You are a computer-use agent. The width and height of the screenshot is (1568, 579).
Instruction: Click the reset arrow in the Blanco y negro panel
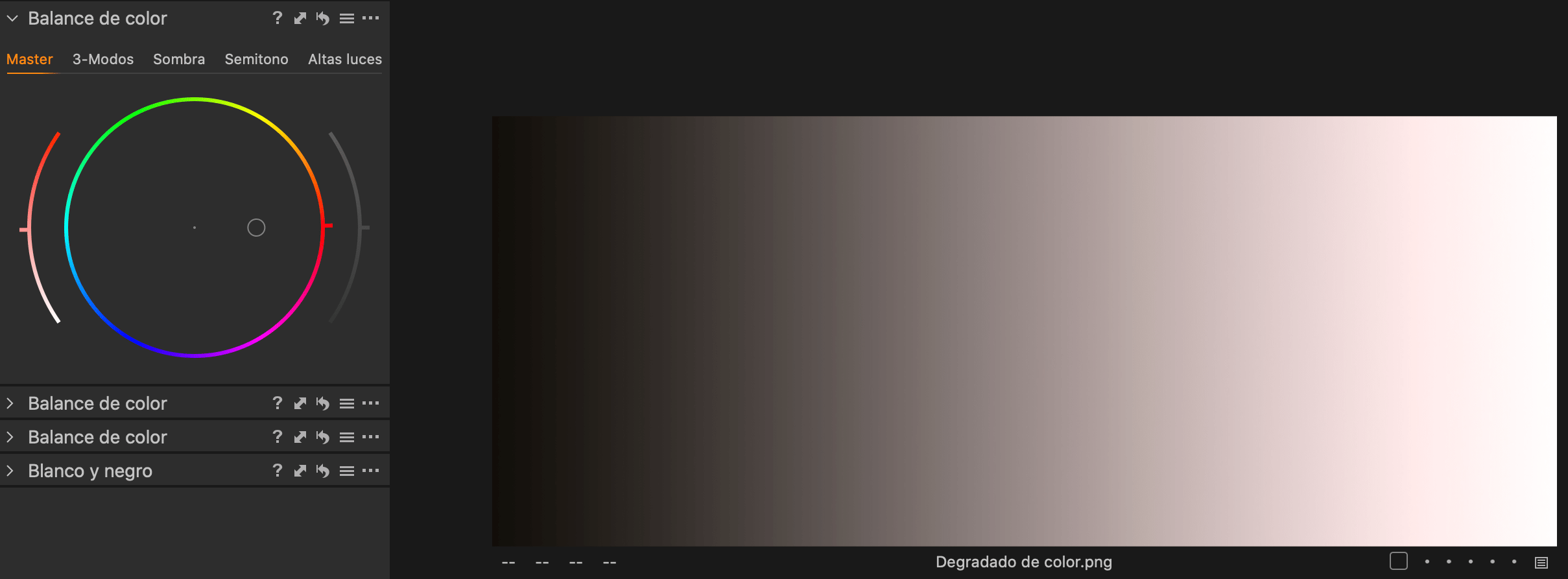coord(322,471)
